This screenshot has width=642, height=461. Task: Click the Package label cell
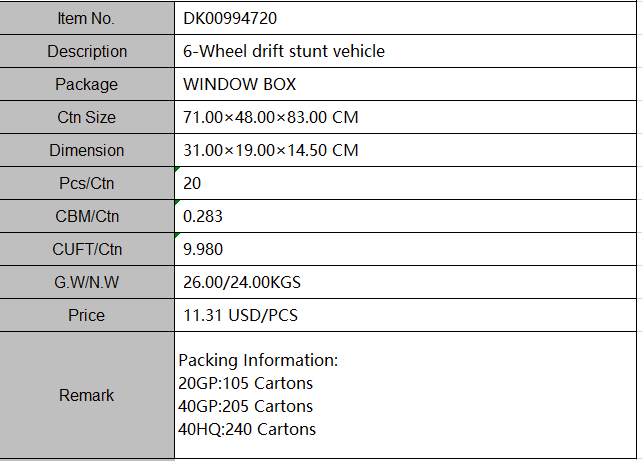click(87, 84)
